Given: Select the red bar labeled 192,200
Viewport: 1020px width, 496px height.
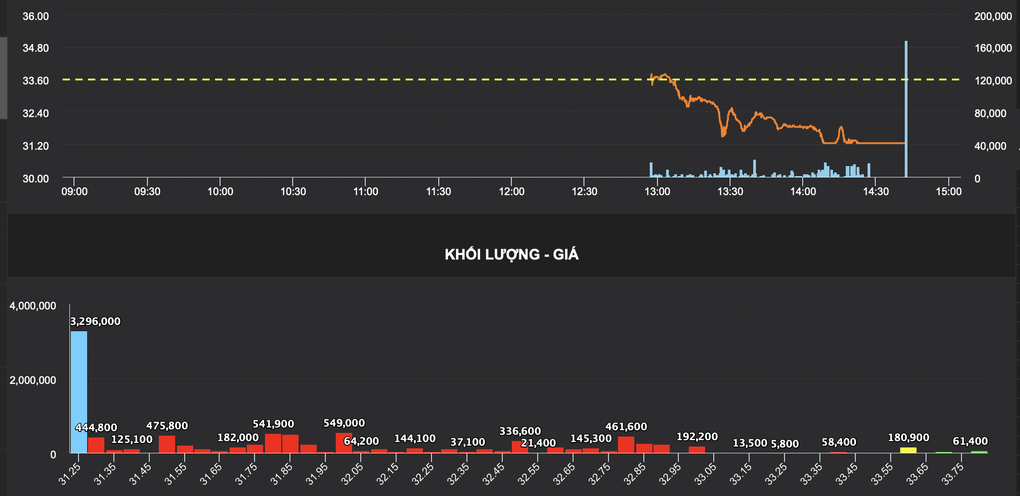Looking at the screenshot, I should coord(697,449).
